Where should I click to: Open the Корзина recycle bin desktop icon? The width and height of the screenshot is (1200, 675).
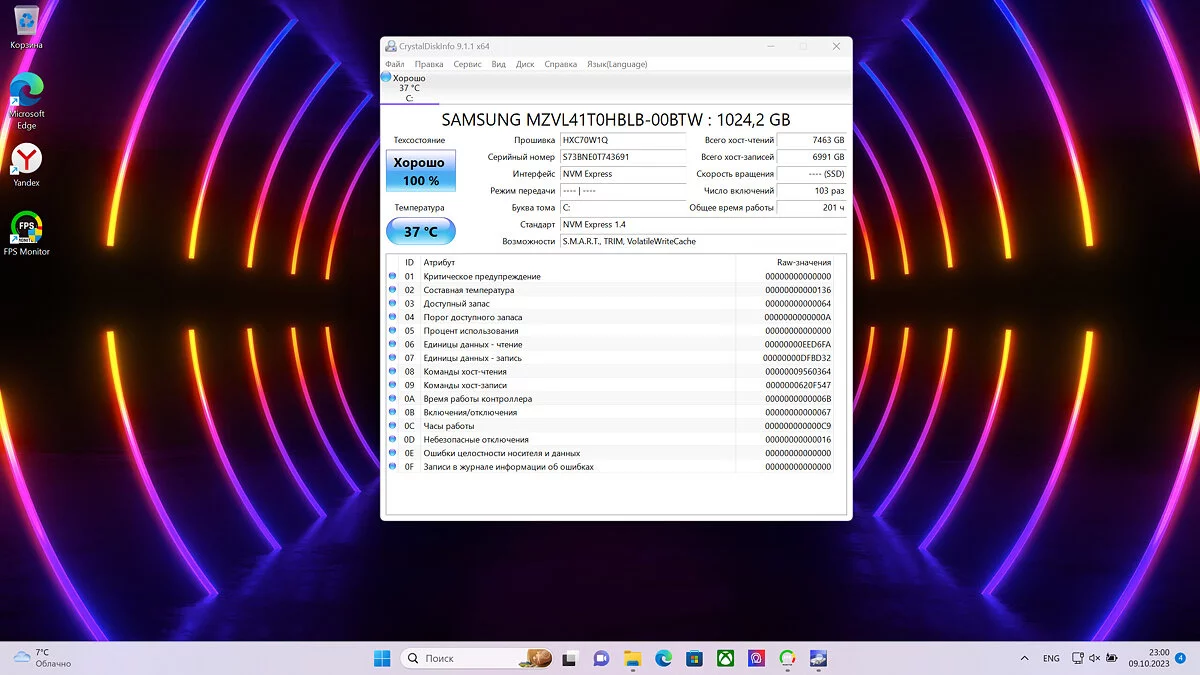(26, 26)
